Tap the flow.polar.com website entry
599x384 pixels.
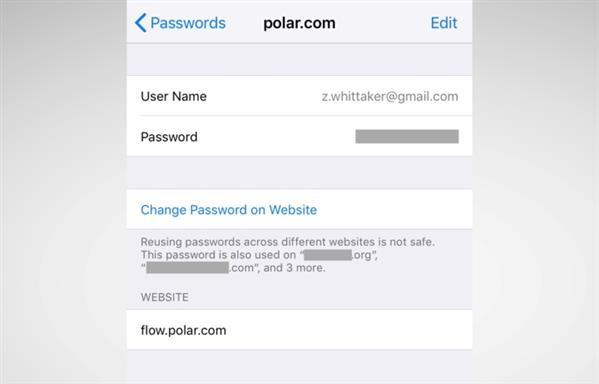coord(183,330)
